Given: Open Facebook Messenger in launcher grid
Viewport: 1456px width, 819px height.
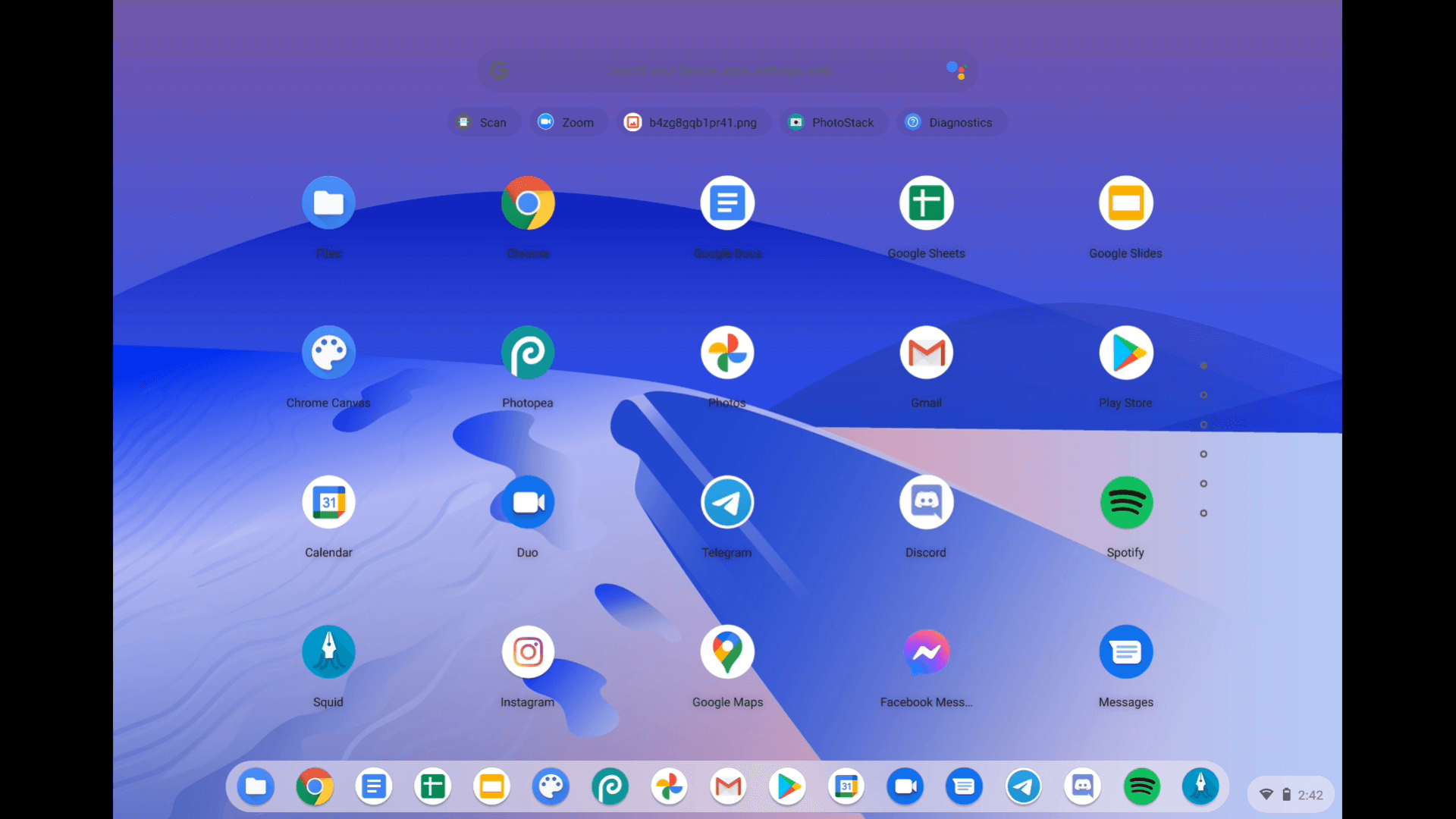Looking at the screenshot, I should click(x=927, y=651).
